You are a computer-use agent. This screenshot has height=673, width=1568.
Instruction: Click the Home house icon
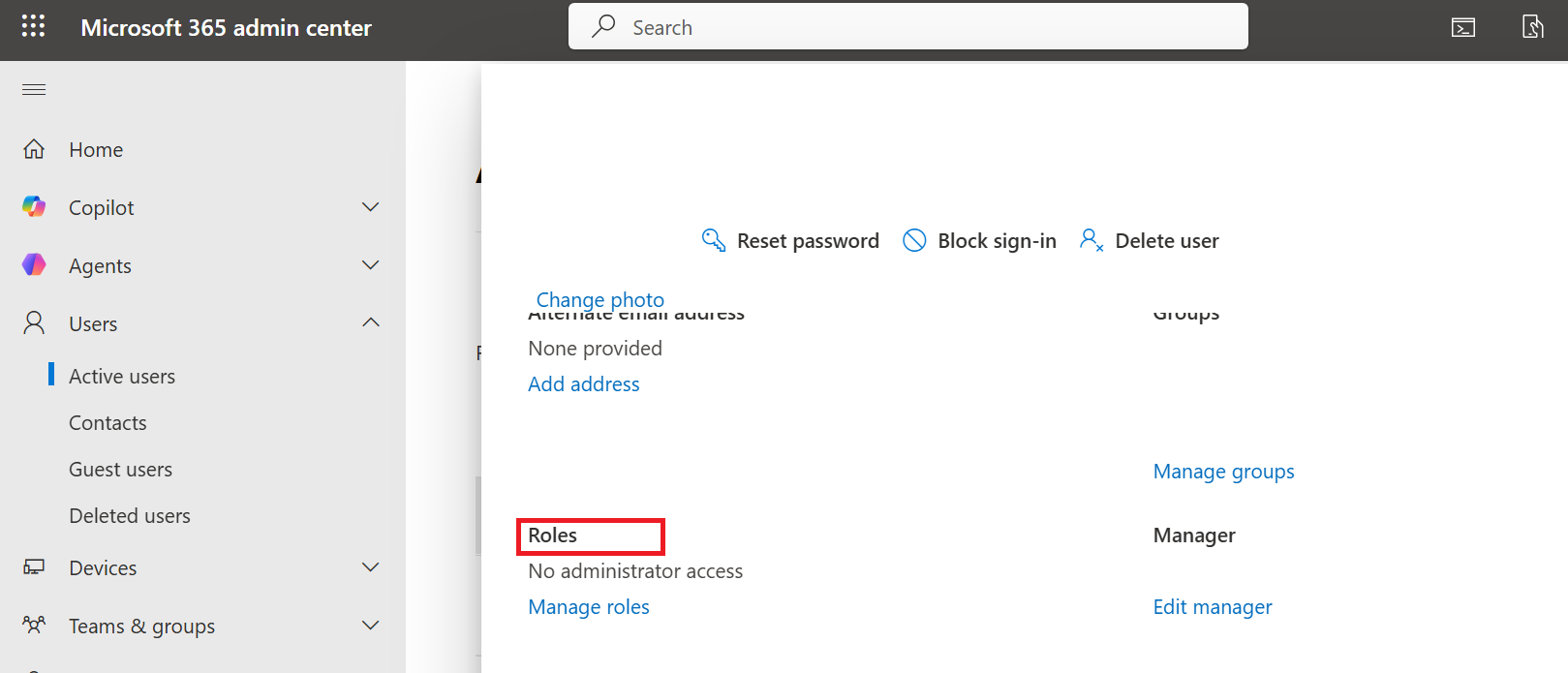[34, 149]
